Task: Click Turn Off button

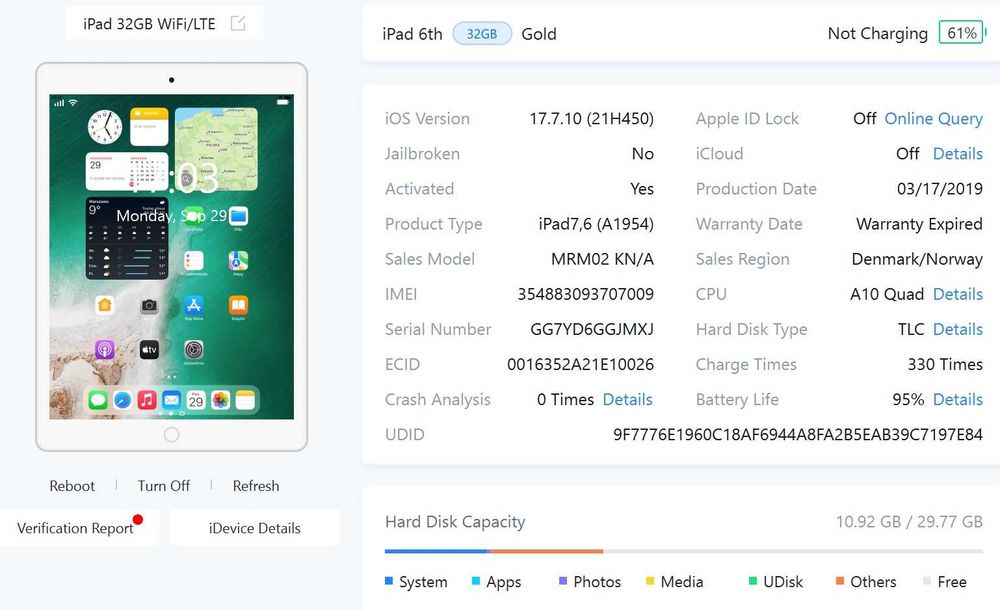Action: point(164,486)
